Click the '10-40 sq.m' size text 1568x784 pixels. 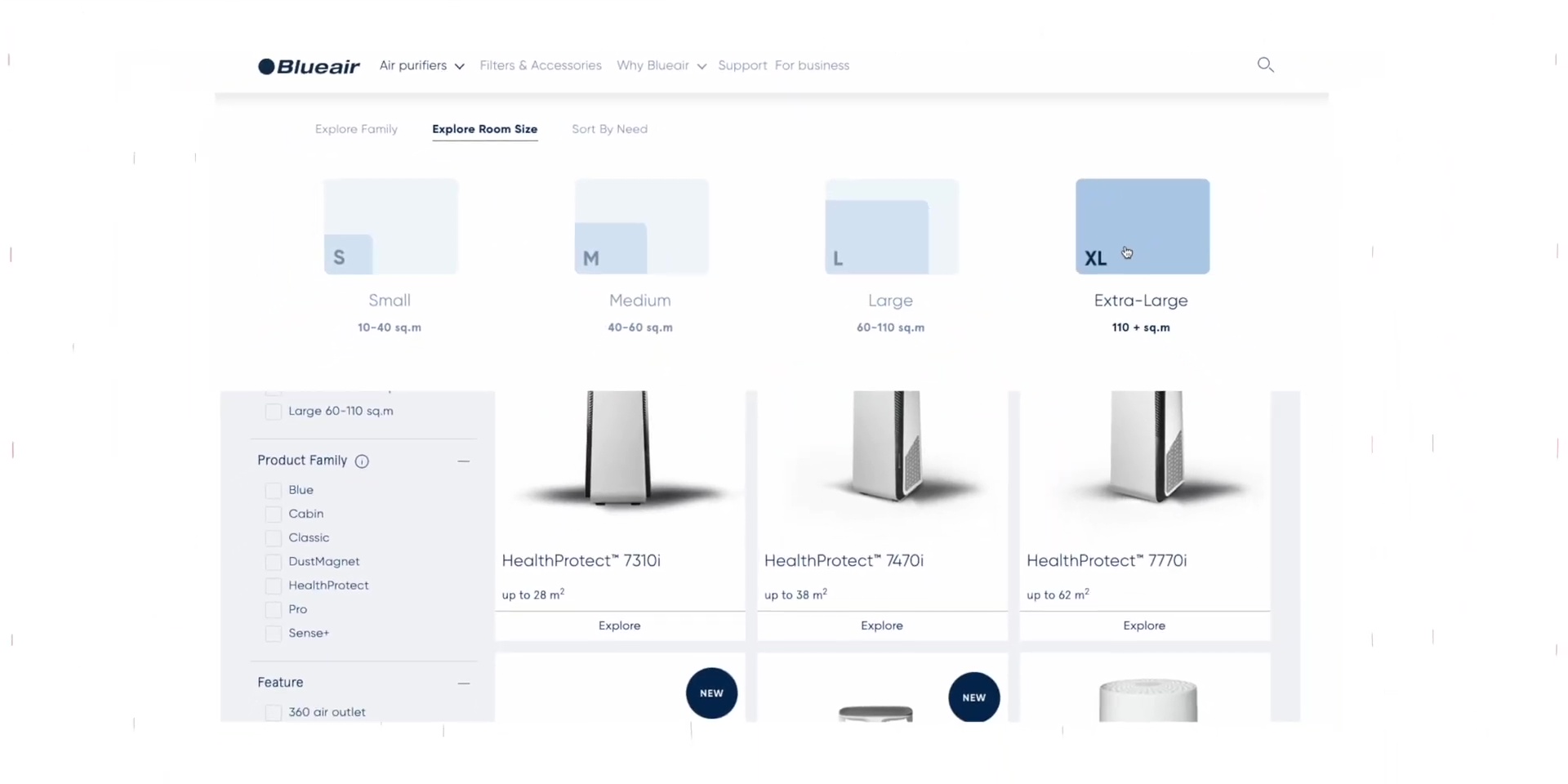coord(390,327)
